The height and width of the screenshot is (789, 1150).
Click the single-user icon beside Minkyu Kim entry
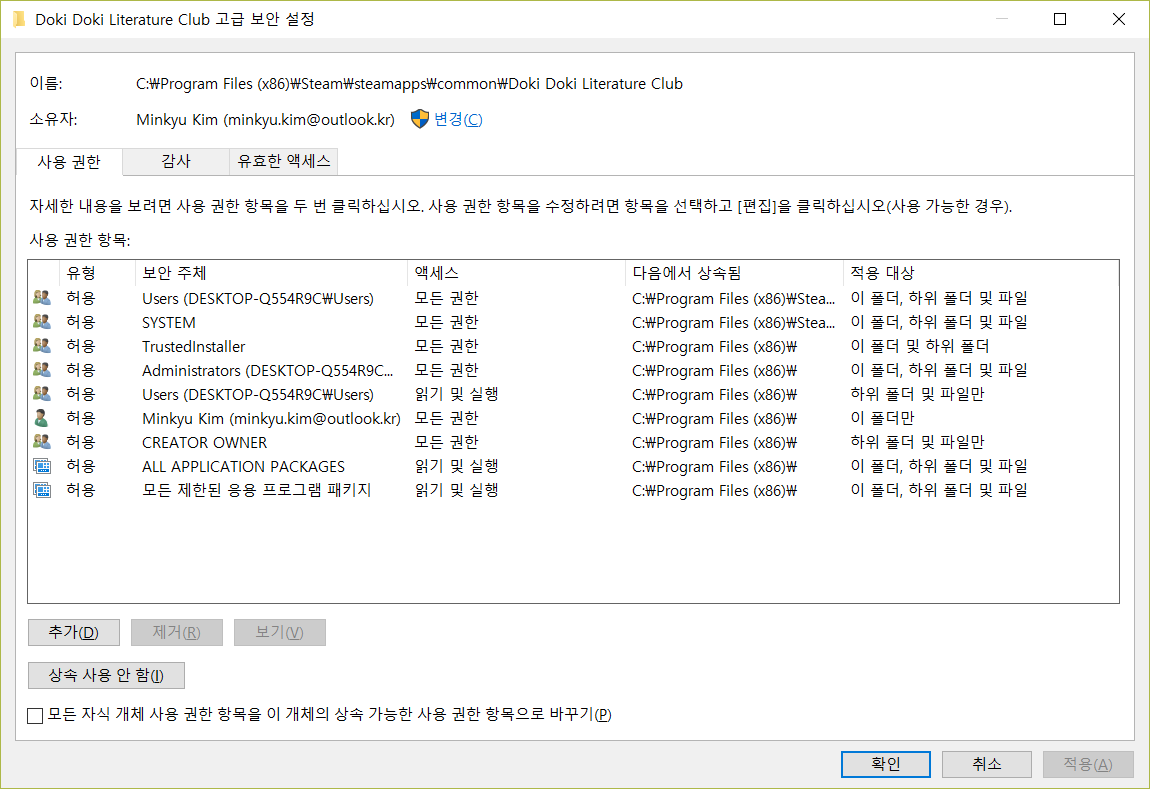click(x=41, y=418)
